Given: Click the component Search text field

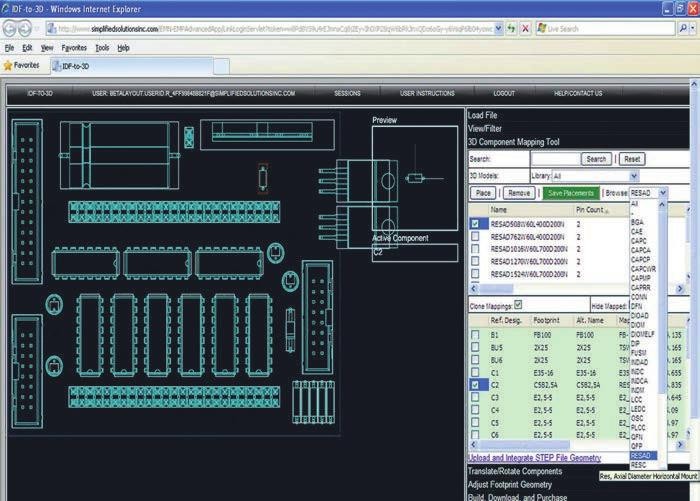Looking at the screenshot, I should [555, 159].
